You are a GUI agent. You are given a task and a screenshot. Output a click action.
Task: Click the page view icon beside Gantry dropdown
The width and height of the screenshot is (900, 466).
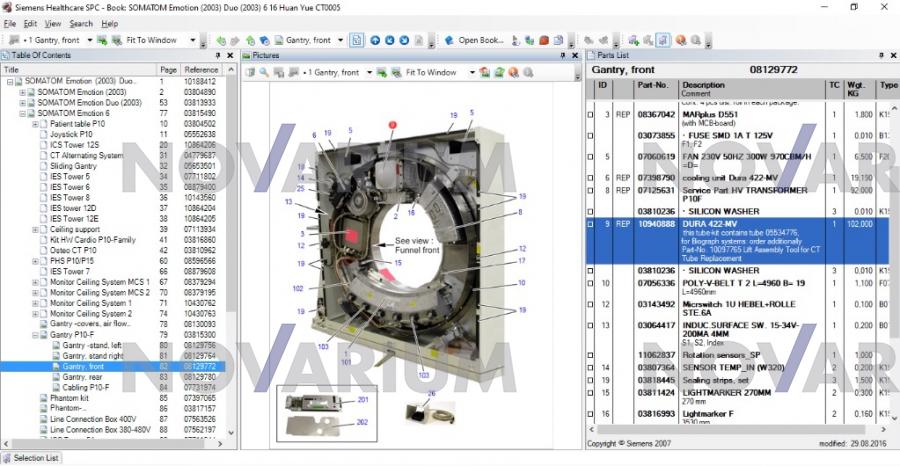point(357,40)
